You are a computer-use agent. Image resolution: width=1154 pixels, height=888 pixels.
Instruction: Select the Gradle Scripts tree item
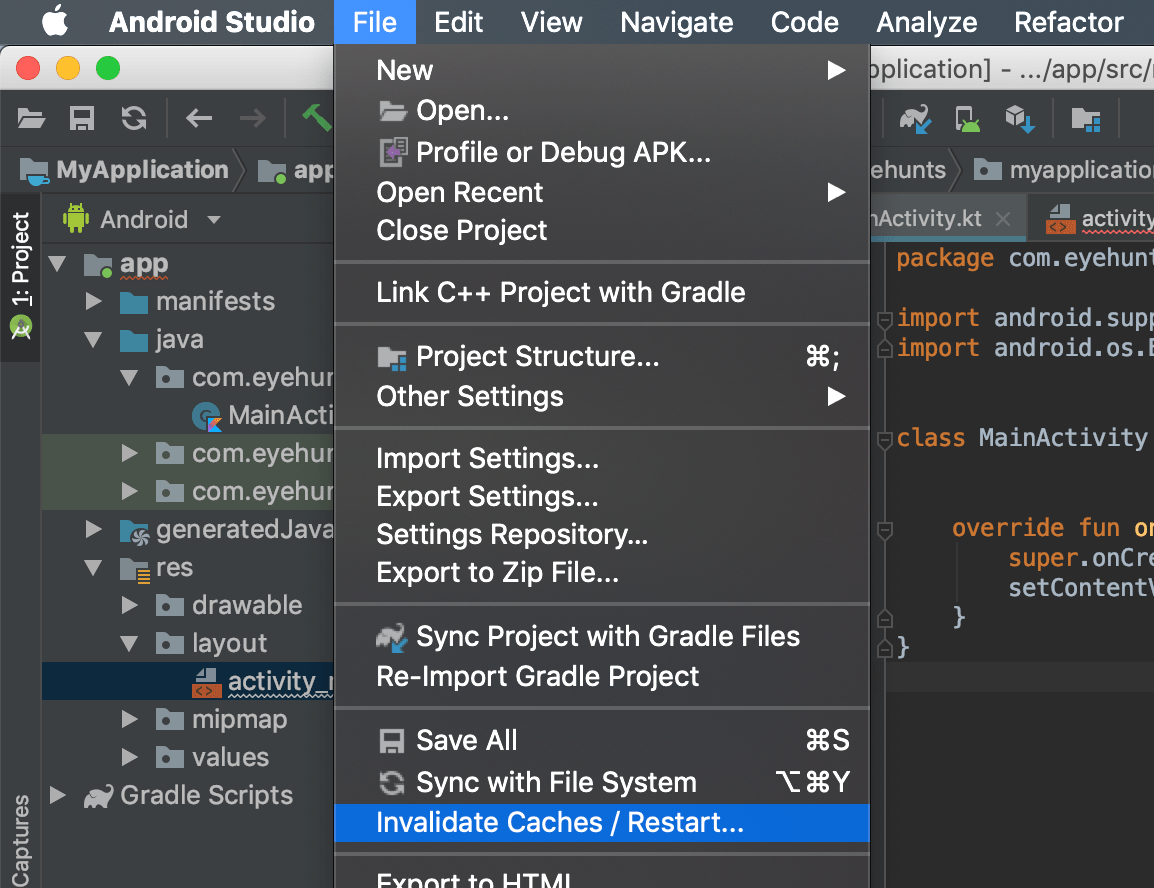coord(205,795)
